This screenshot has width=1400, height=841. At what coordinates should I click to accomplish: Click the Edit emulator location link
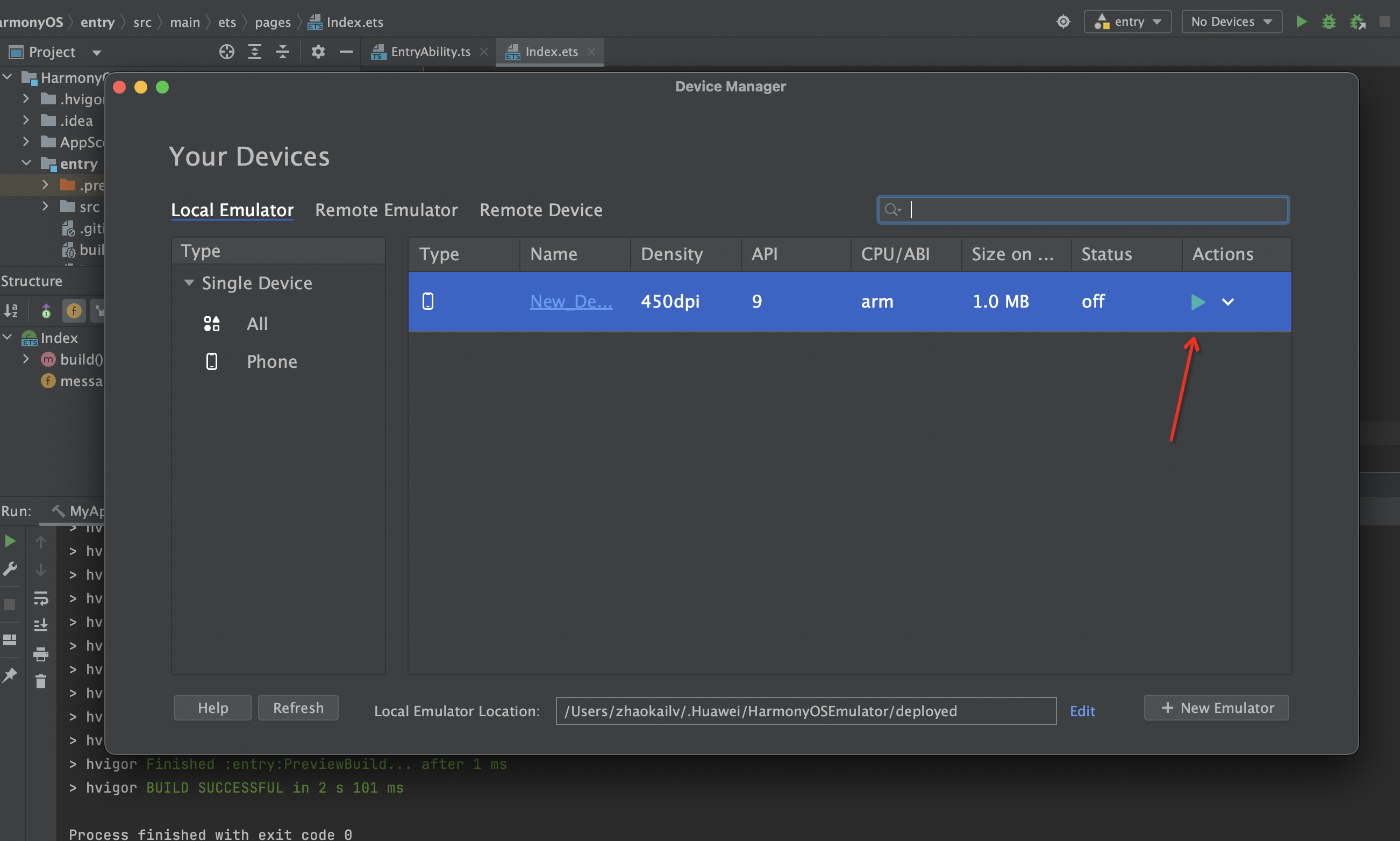(1082, 711)
